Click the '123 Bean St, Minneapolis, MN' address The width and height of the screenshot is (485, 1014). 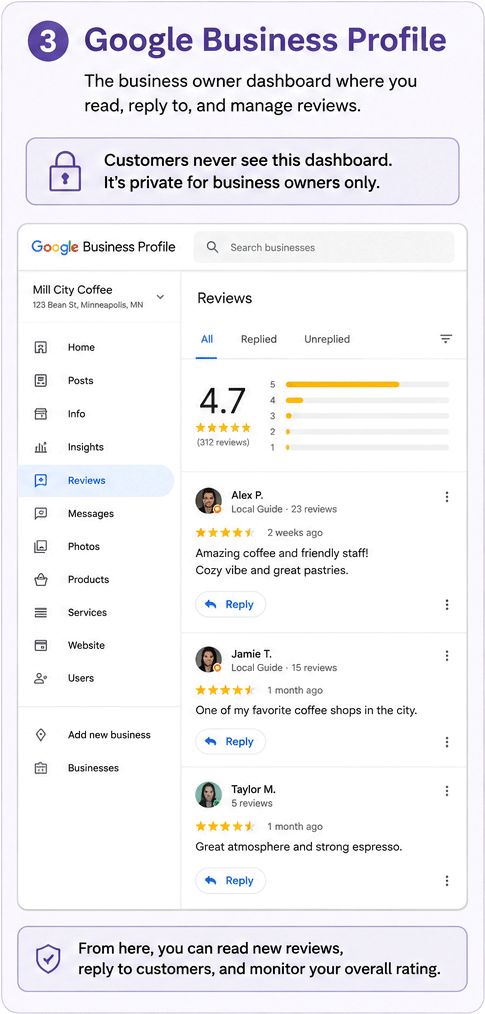point(88,305)
